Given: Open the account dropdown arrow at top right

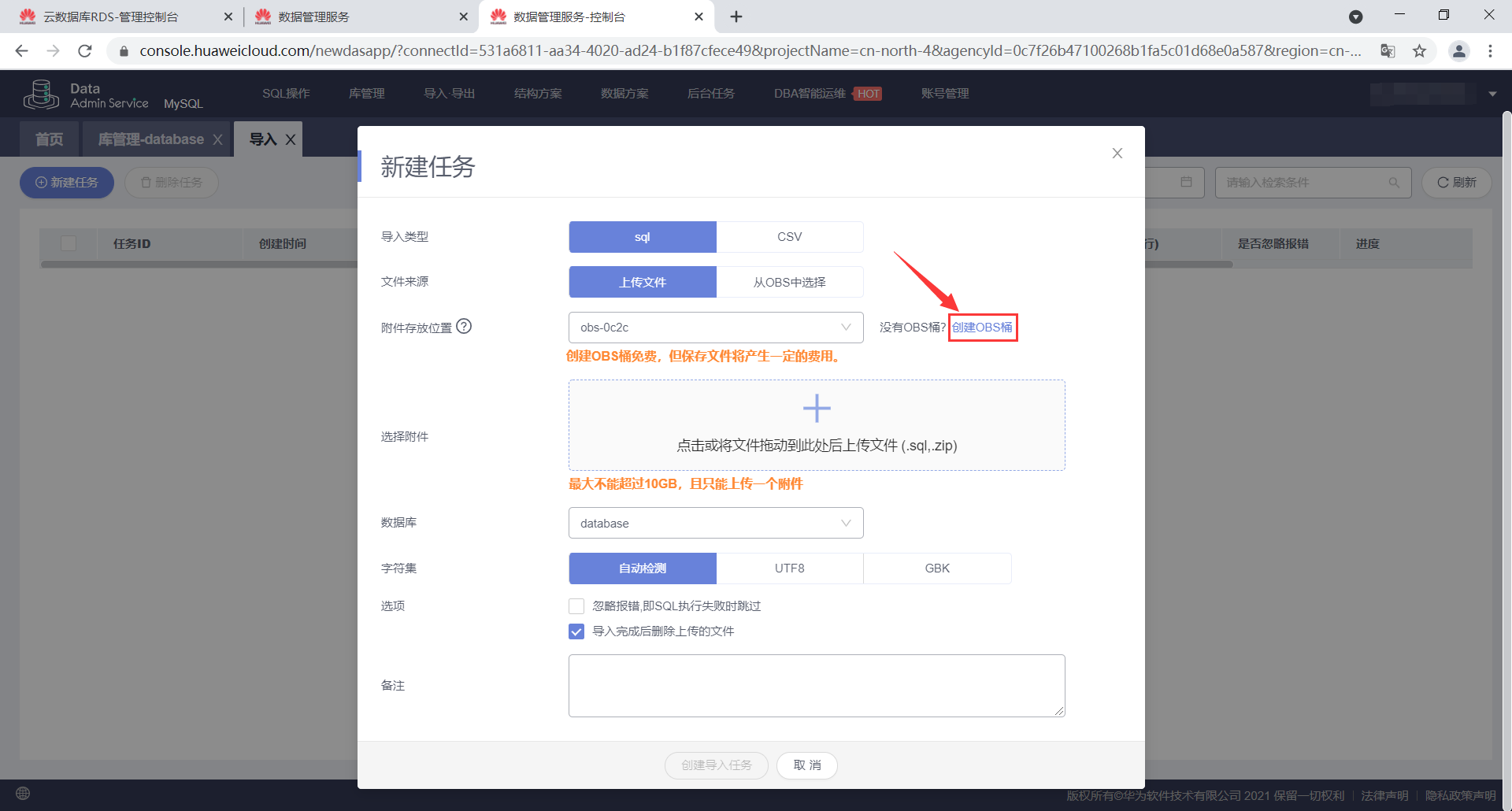Looking at the screenshot, I should [1492, 94].
